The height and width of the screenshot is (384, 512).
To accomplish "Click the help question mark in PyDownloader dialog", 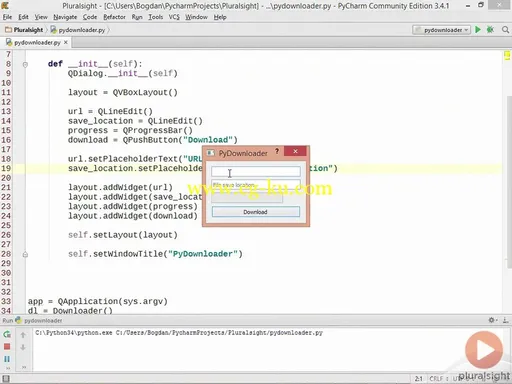I will [x=277, y=152].
